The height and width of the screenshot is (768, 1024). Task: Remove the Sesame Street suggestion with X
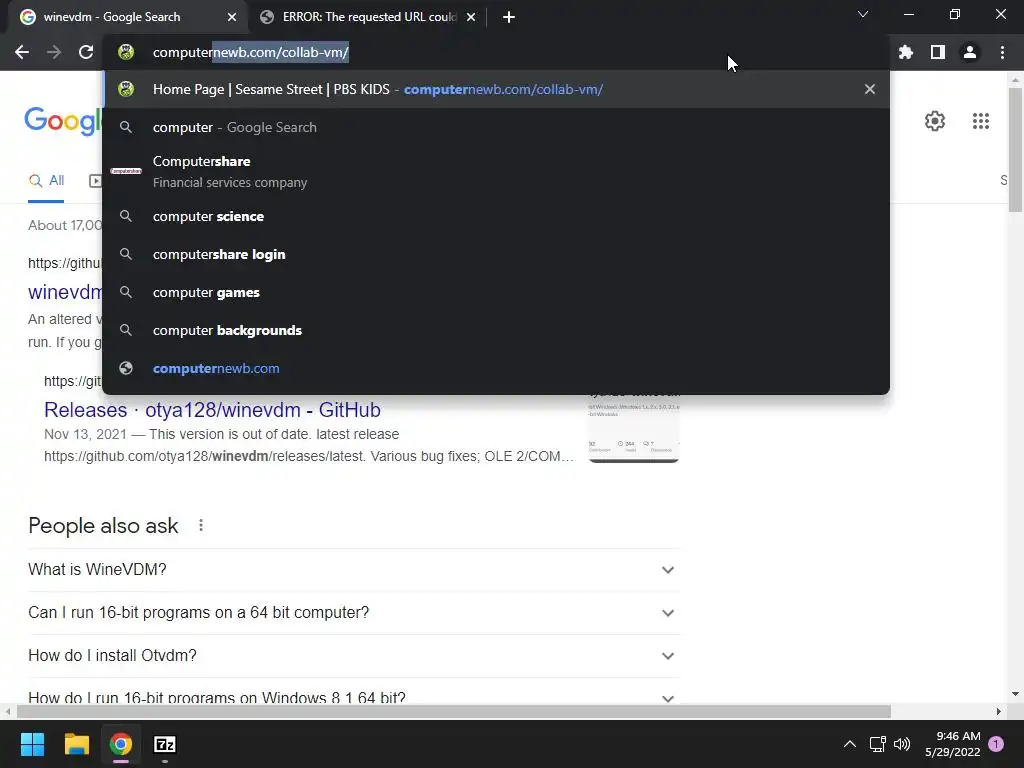click(x=869, y=89)
